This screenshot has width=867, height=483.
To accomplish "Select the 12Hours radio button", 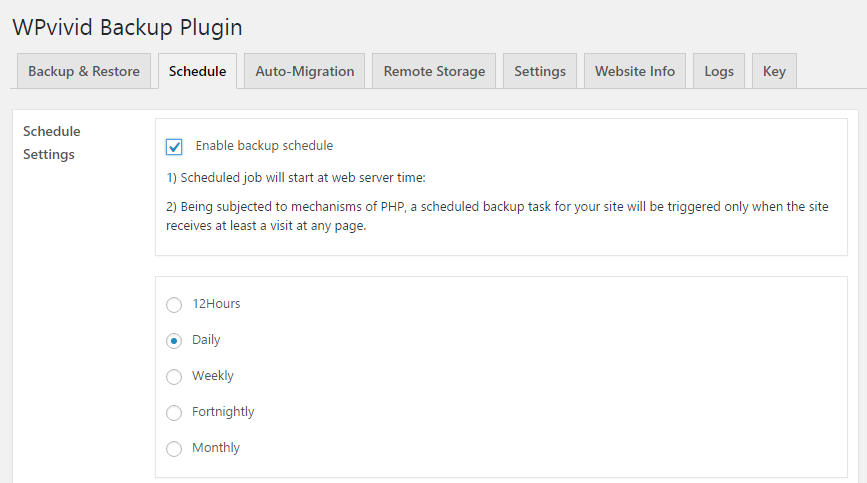I will click(x=174, y=304).
